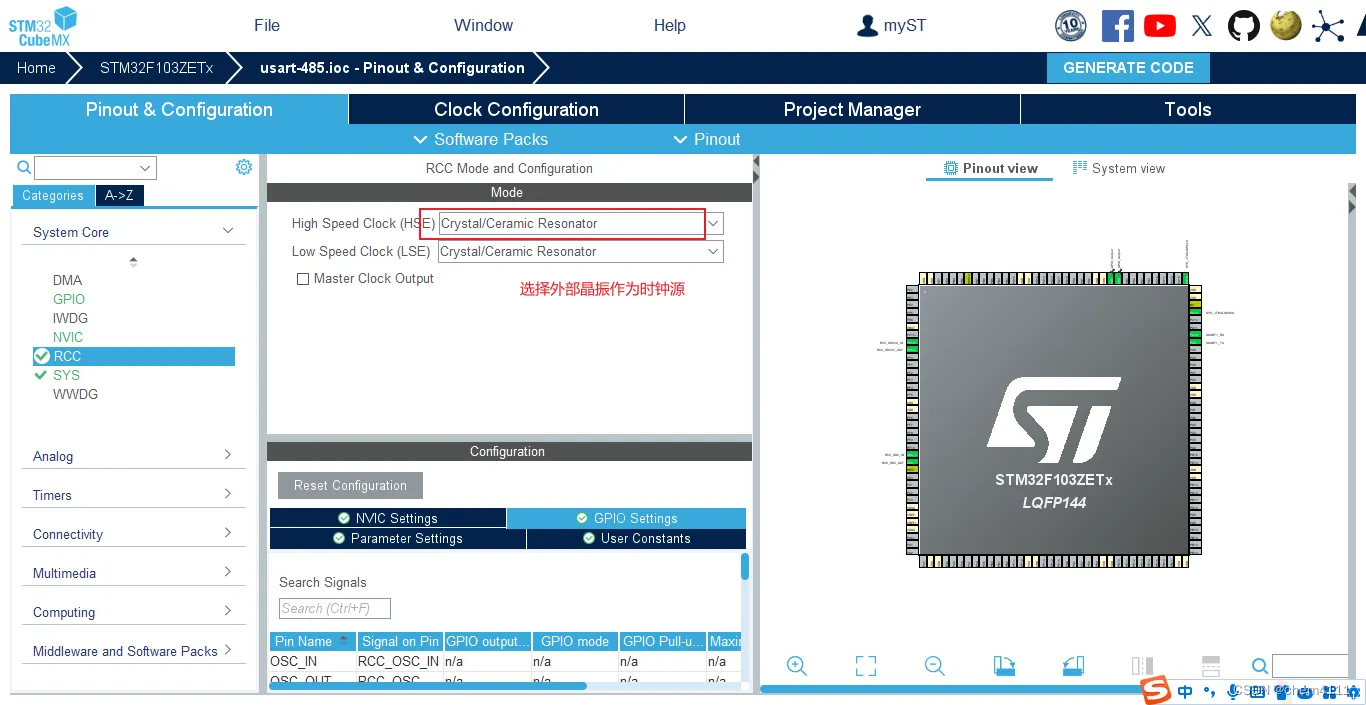Screen dimensions: 1366x705
Task: Click GENERATE CODE button
Action: [1128, 68]
